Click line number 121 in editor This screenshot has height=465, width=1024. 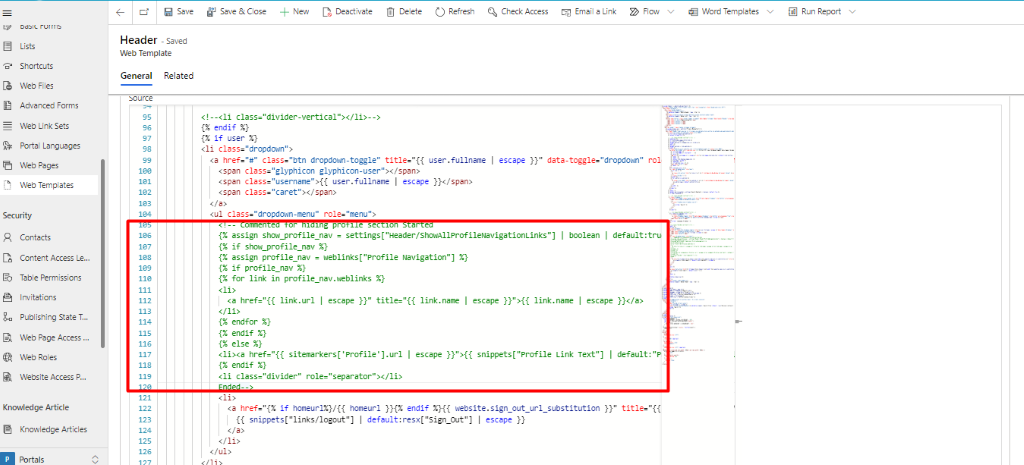click(x=145, y=397)
